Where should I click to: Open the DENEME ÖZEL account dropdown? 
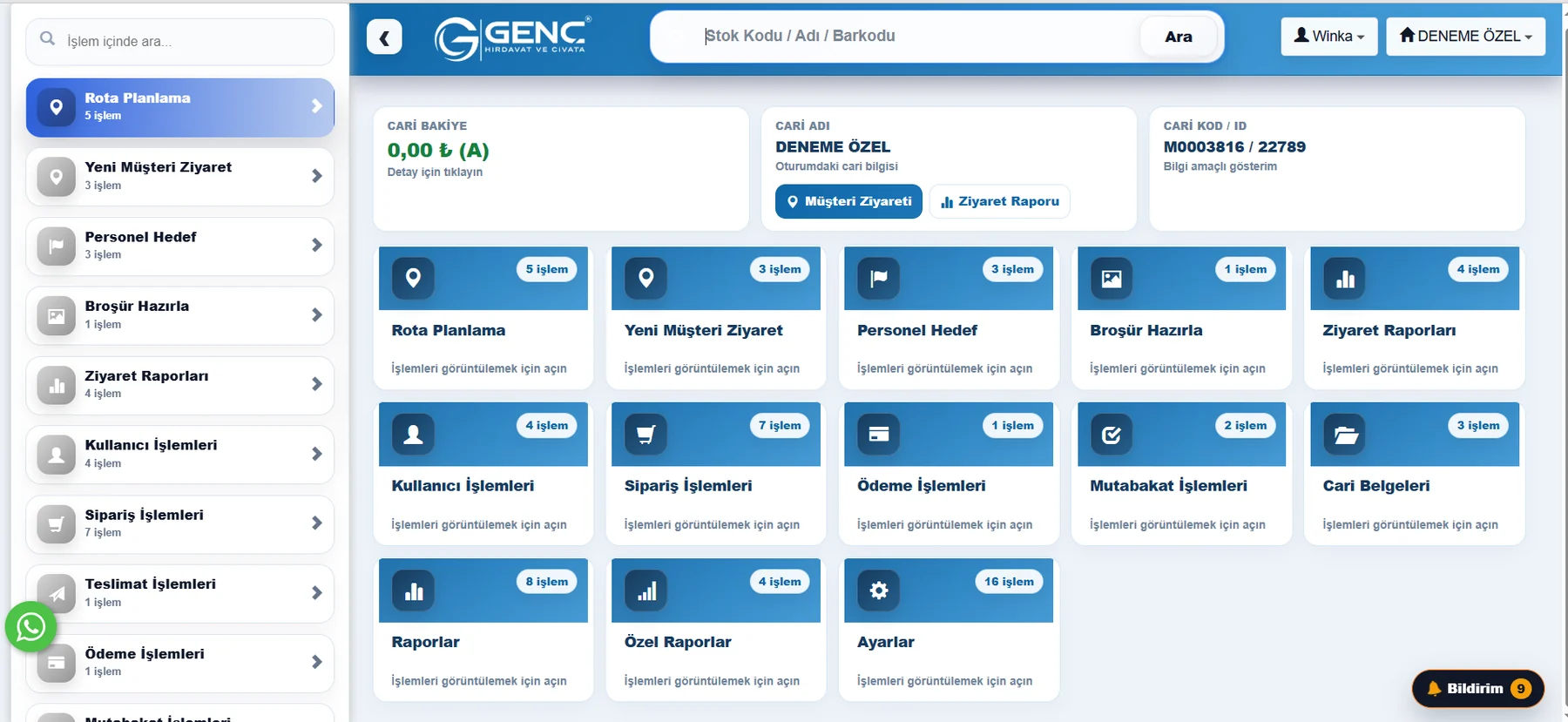(1465, 37)
